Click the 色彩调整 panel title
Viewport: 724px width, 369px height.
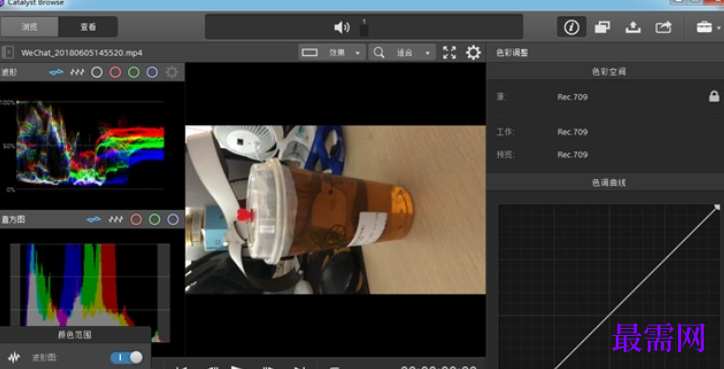point(512,53)
